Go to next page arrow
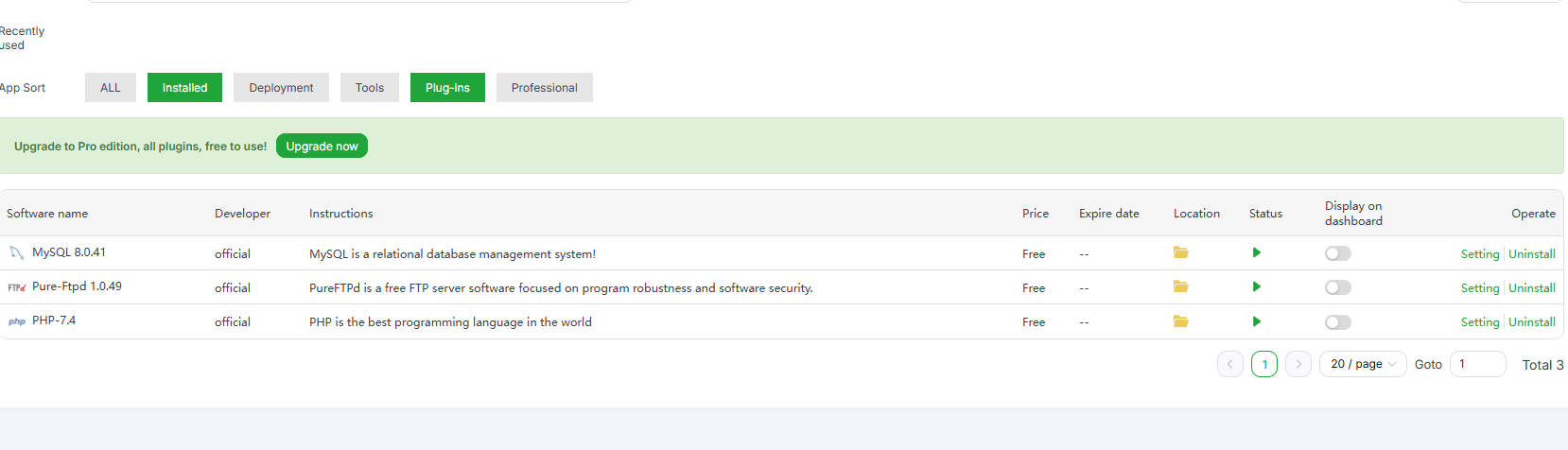 1298,364
